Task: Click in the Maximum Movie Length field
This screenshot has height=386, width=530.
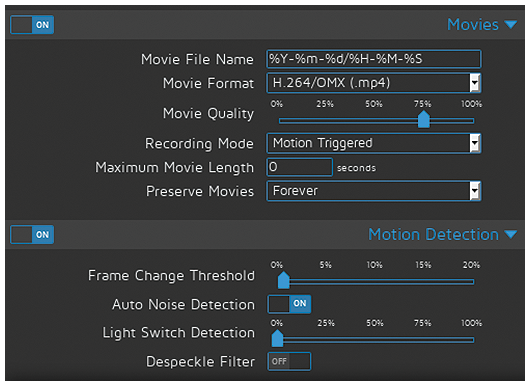Action: pos(300,167)
